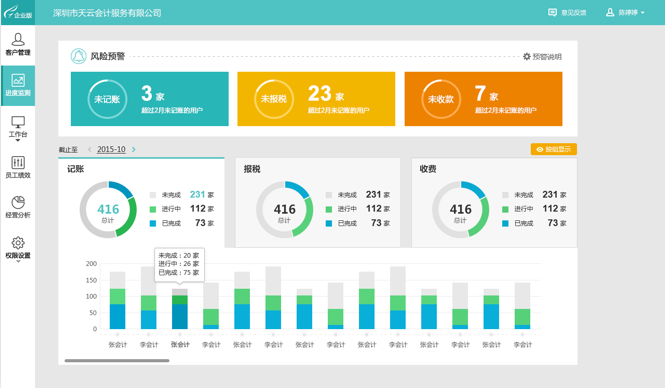665x388 pixels.
Task: Expand the arrow below 权限设置
Action: pyautogui.click(x=18, y=262)
